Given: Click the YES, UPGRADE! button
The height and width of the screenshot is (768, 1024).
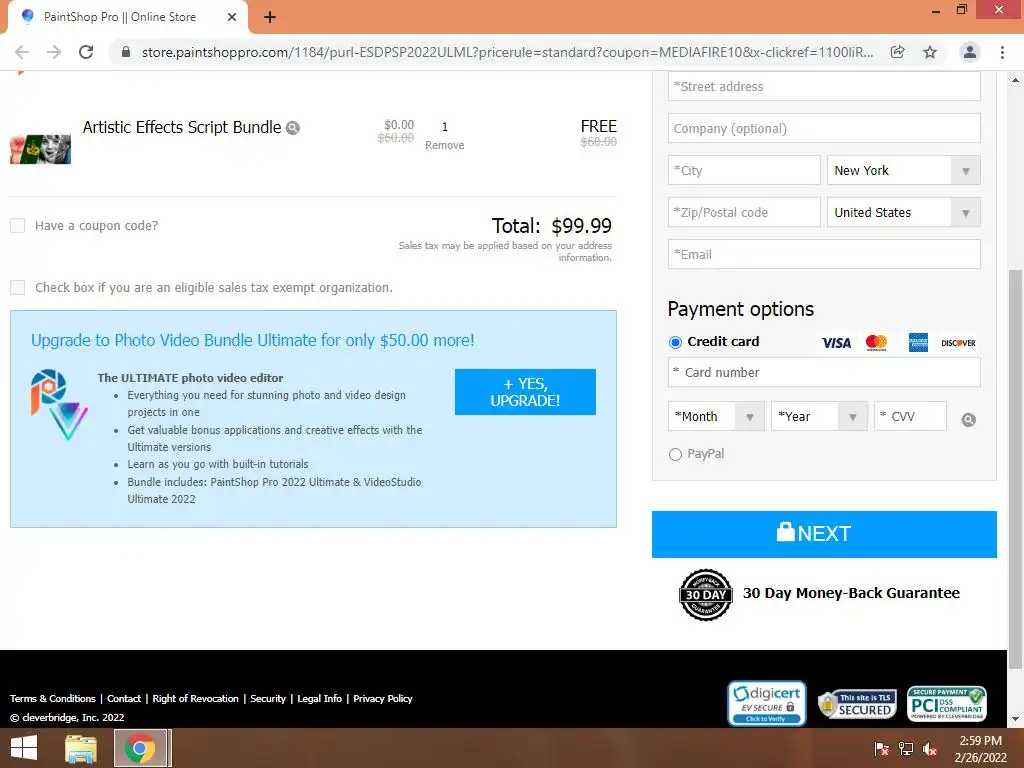Looking at the screenshot, I should pyautogui.click(x=525, y=392).
